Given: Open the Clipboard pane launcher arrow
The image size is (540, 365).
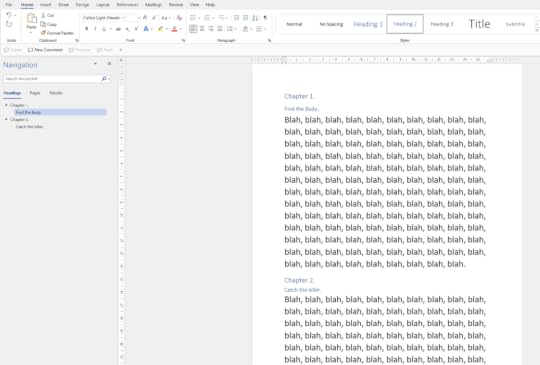Looking at the screenshot, I should tap(77, 41).
